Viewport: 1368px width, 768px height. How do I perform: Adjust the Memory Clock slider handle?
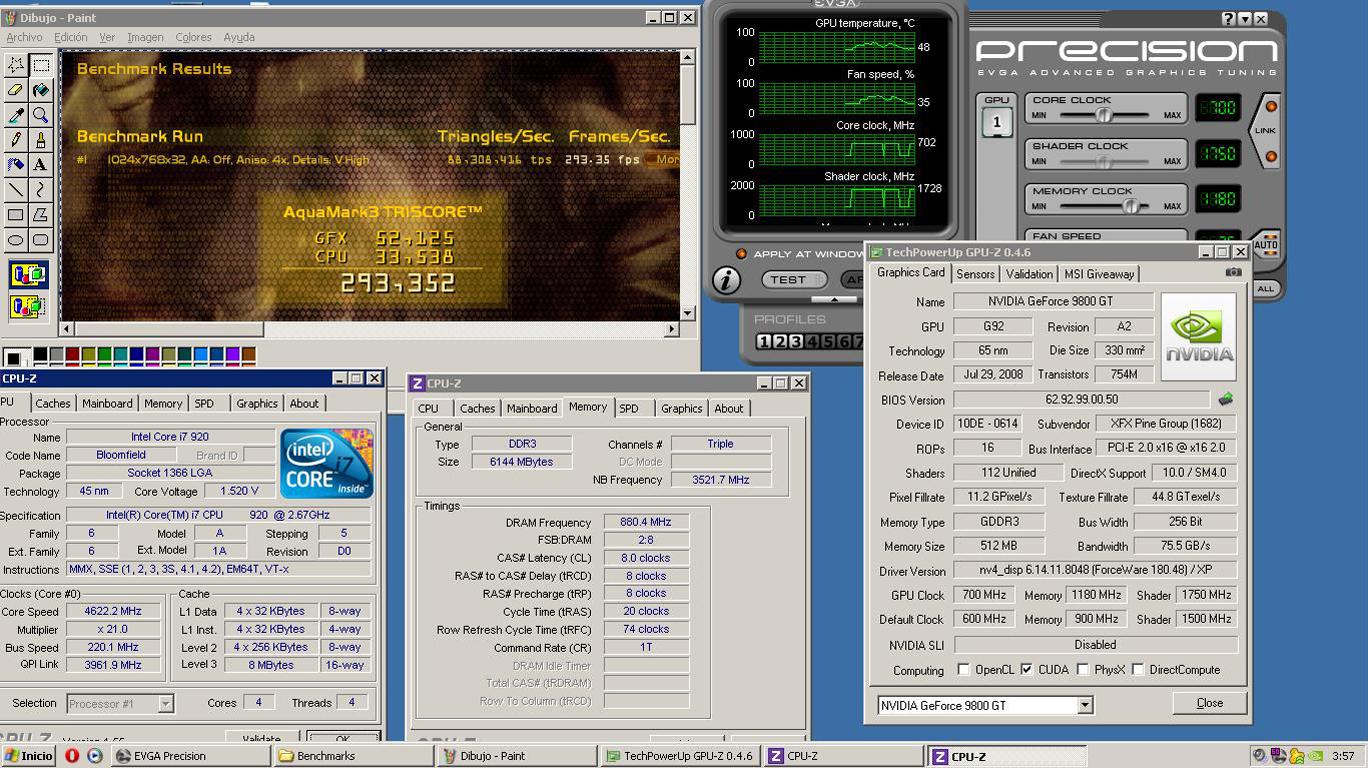1130,206
